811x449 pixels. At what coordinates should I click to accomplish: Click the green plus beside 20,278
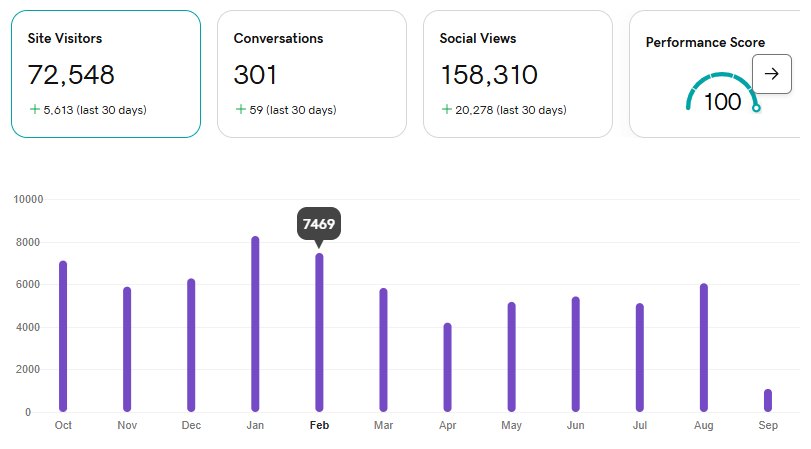click(x=446, y=110)
